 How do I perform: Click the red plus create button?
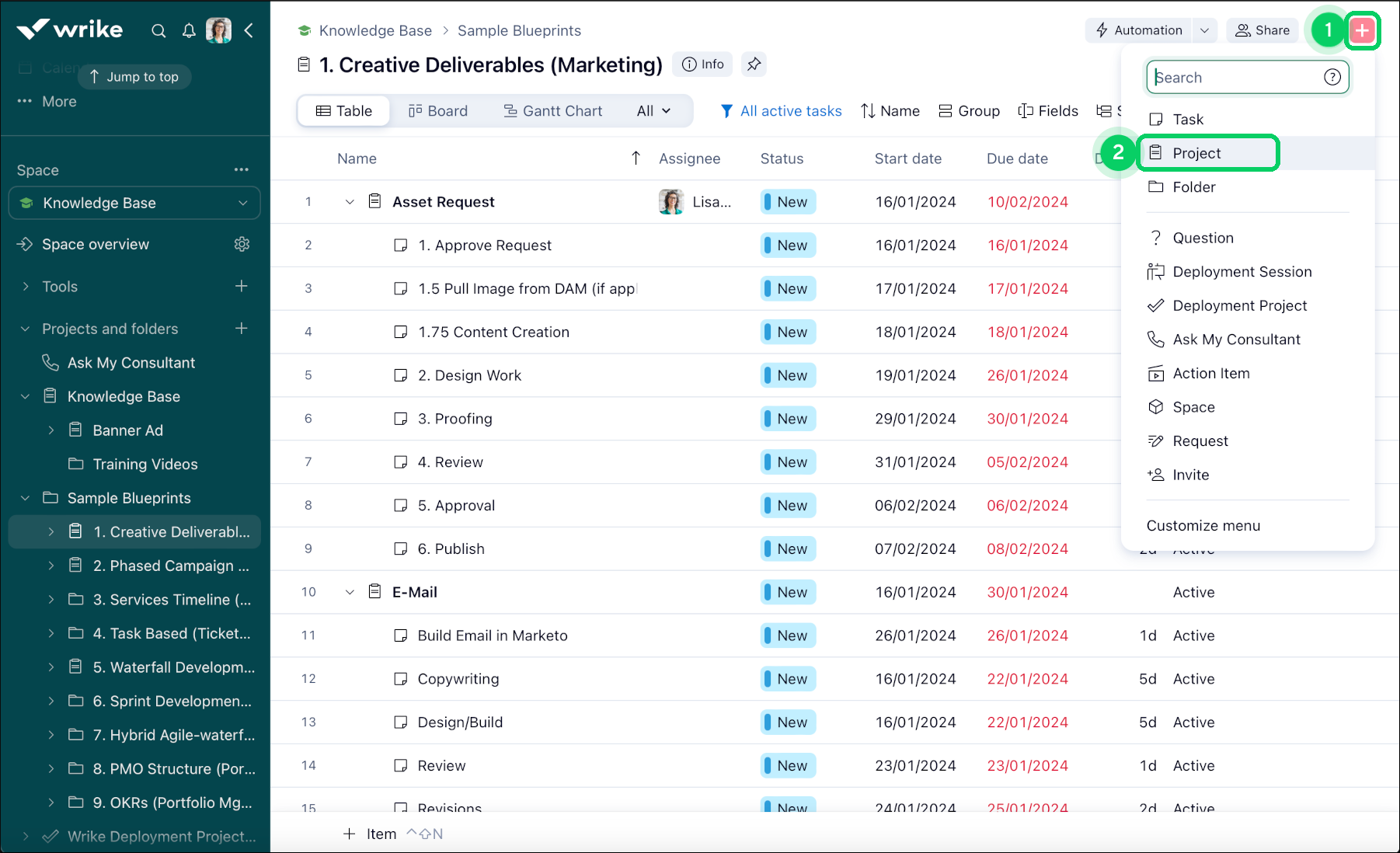[x=1362, y=31]
